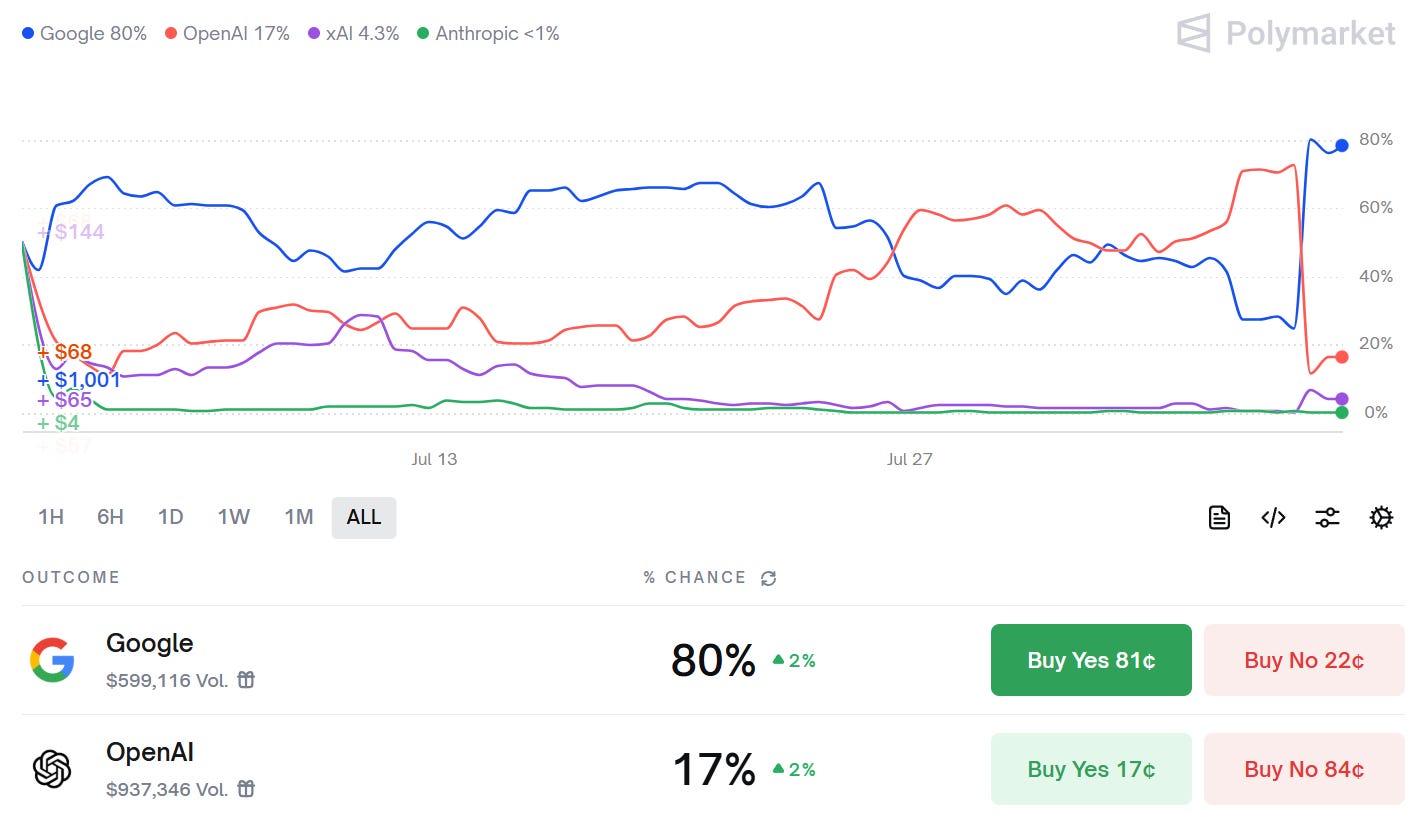Select the 1H time range

pos(51,517)
